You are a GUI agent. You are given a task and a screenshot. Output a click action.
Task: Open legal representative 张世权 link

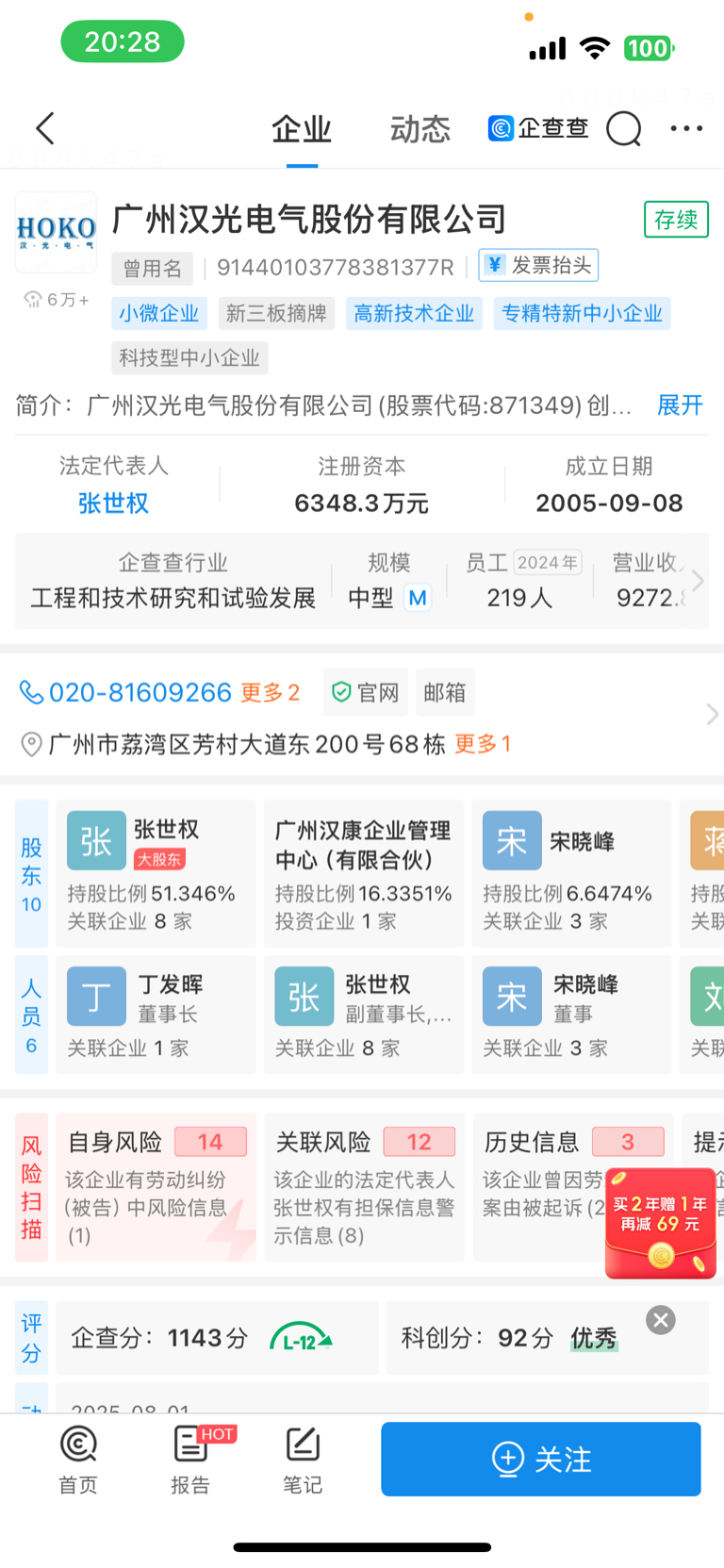click(x=113, y=503)
